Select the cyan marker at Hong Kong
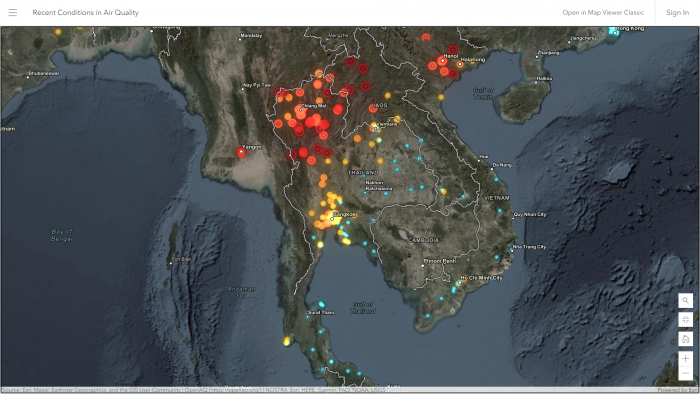The image size is (700, 394). pyautogui.click(x=615, y=31)
